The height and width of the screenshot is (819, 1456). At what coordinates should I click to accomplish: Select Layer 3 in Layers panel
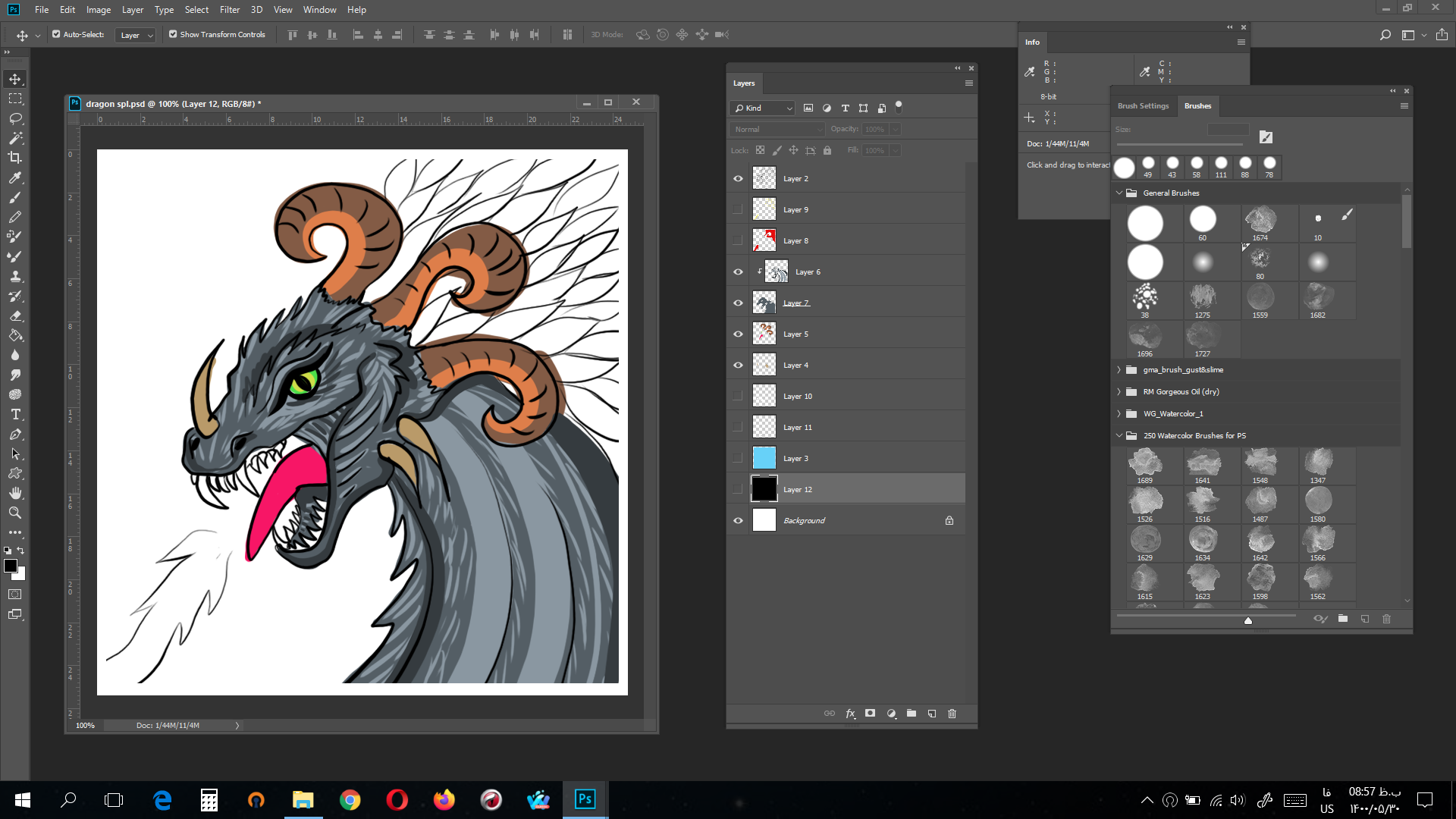coord(857,458)
